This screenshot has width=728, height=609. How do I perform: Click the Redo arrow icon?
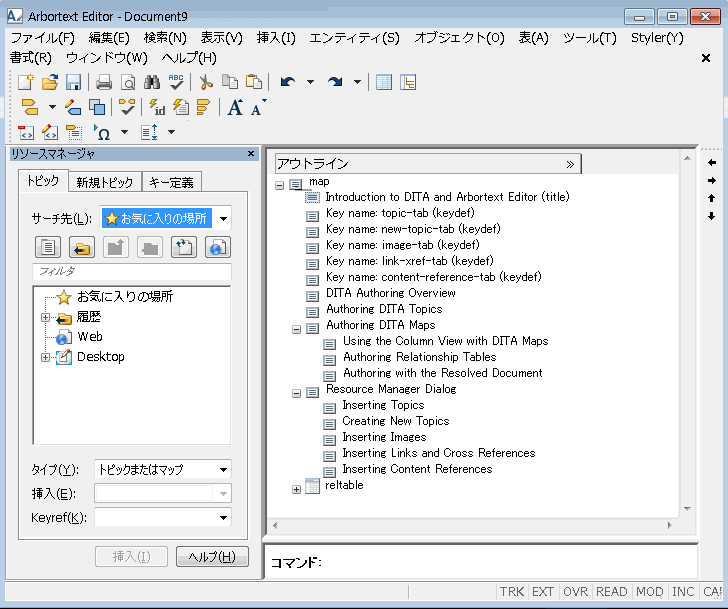point(335,82)
